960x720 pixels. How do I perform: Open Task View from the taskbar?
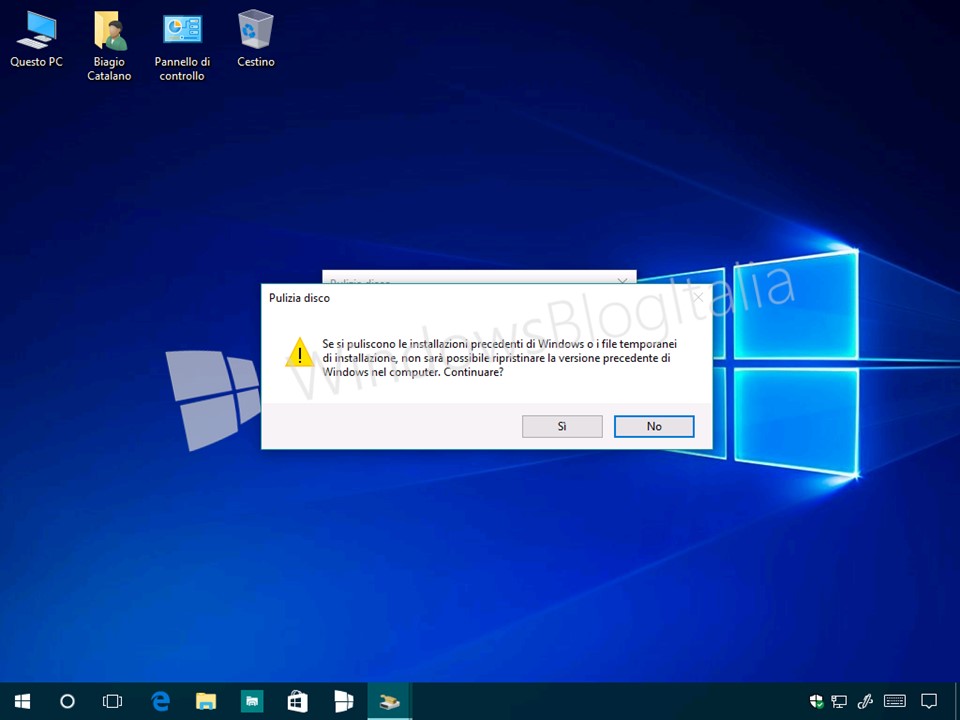pyautogui.click(x=113, y=702)
